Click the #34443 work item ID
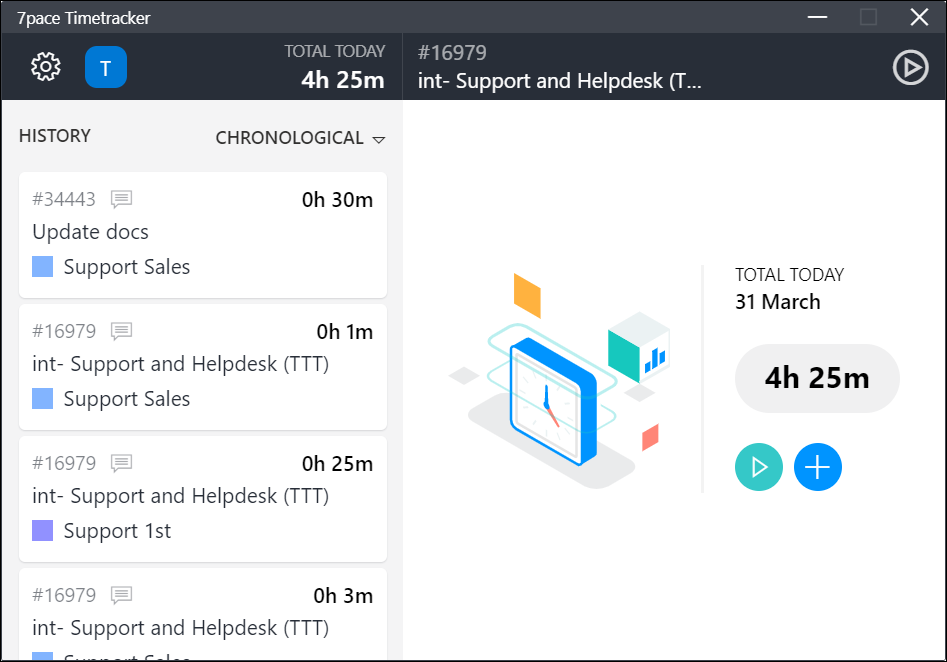The width and height of the screenshot is (947, 662). tap(64, 199)
